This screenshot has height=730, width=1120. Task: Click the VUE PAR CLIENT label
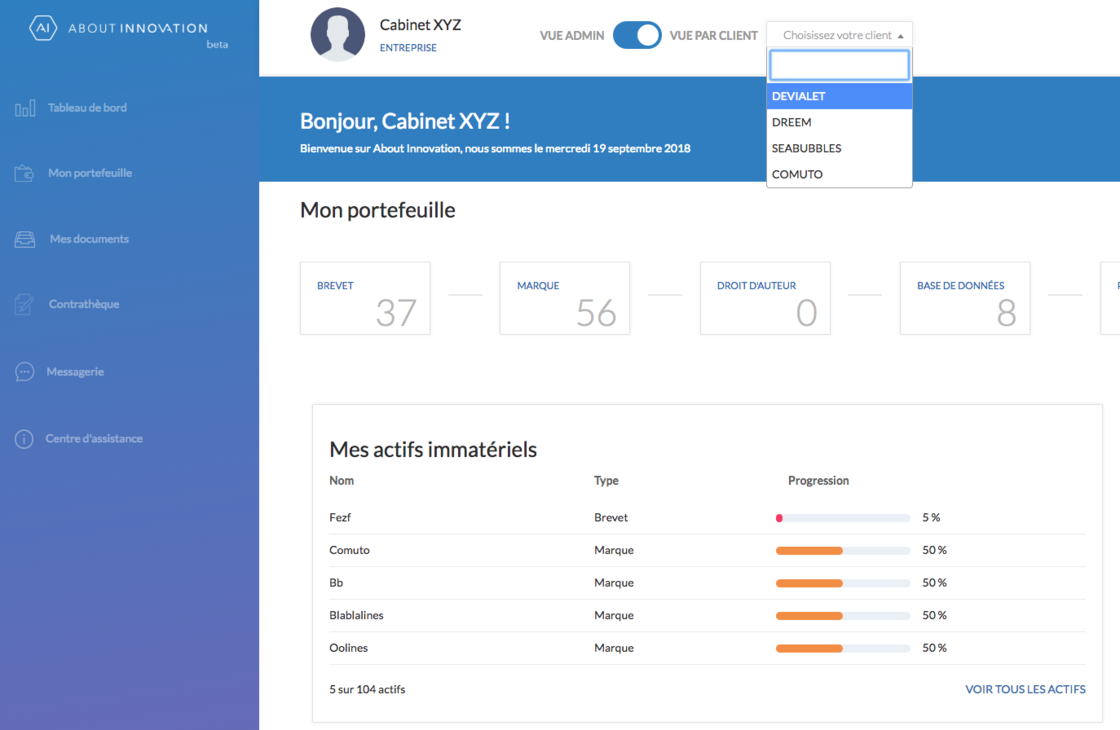click(x=714, y=36)
